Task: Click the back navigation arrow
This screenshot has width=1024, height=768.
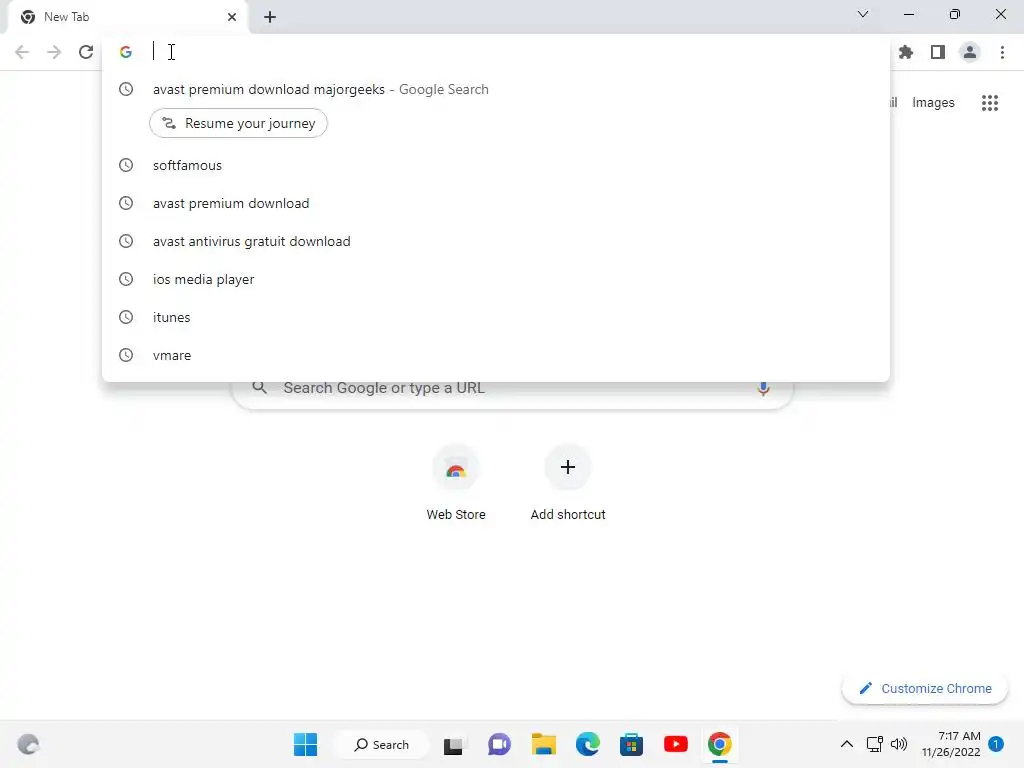Action: pyautogui.click(x=22, y=52)
